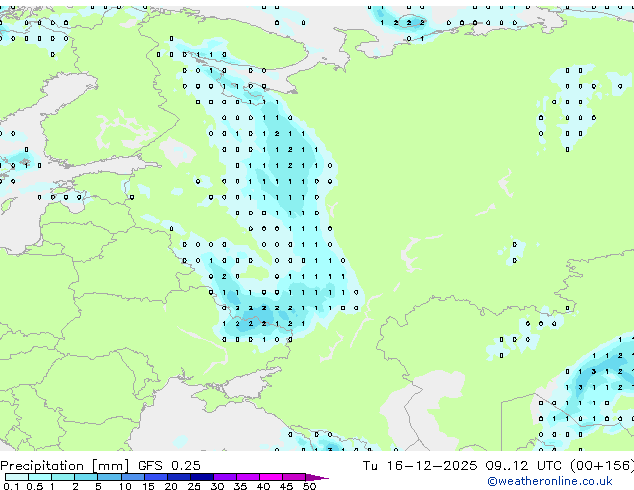Click the "10" legend scale number
The height and width of the screenshot is (490, 634).
point(125,486)
